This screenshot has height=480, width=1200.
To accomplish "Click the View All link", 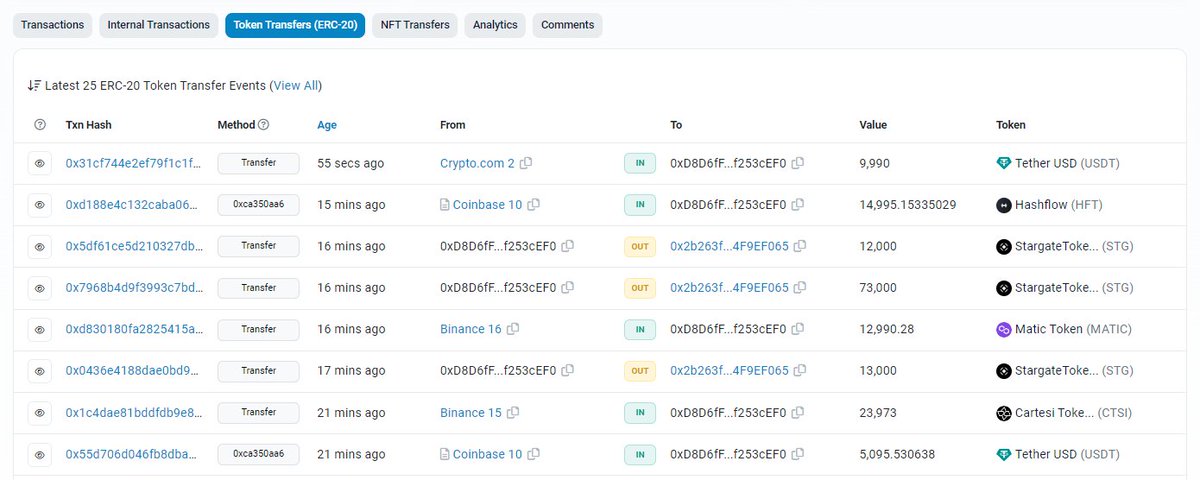I will [x=296, y=86].
